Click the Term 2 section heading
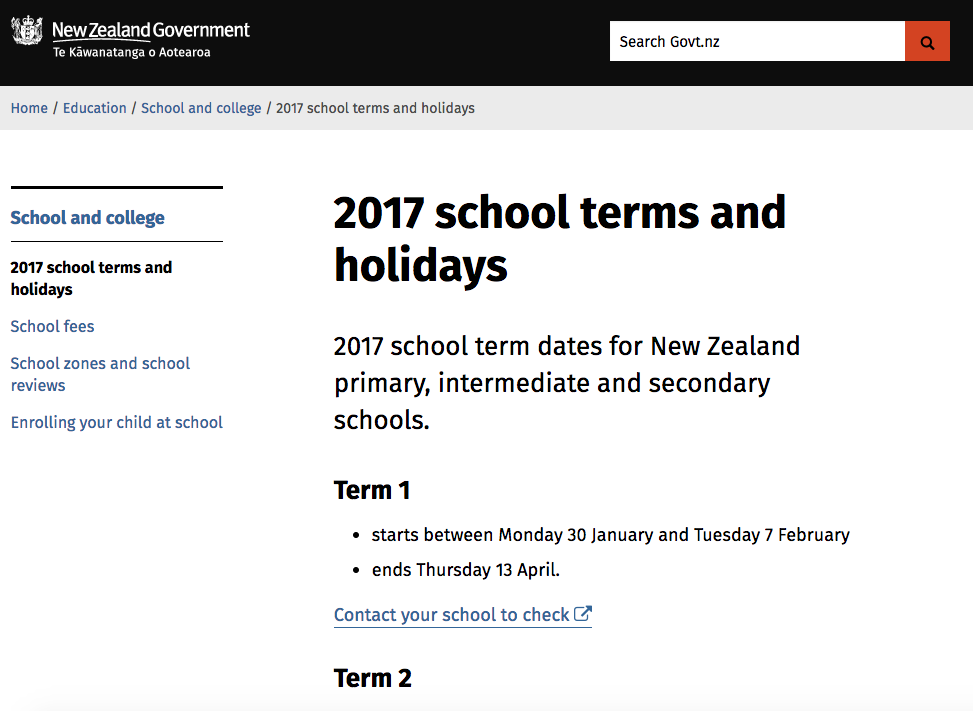Image resolution: width=973 pixels, height=711 pixels. pos(372,677)
